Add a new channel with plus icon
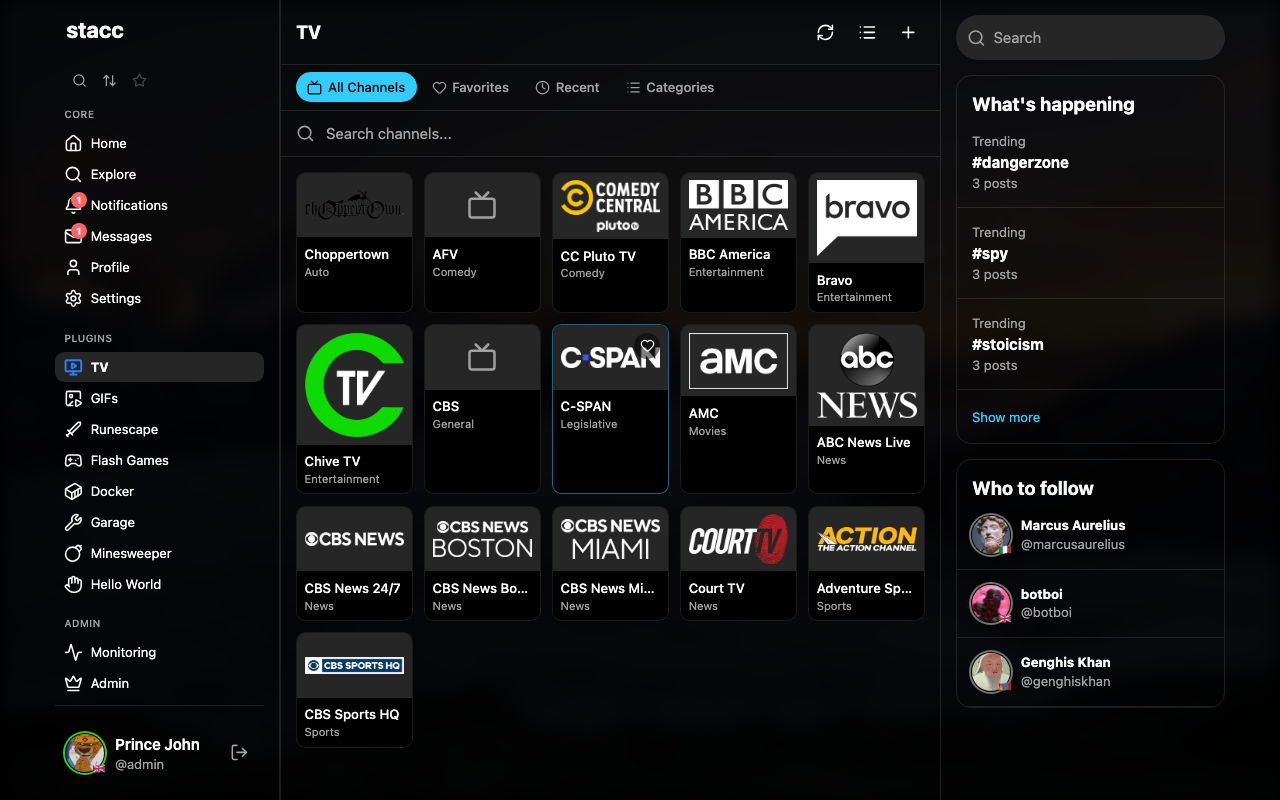Screen dimensions: 1280x800 coord(908,32)
